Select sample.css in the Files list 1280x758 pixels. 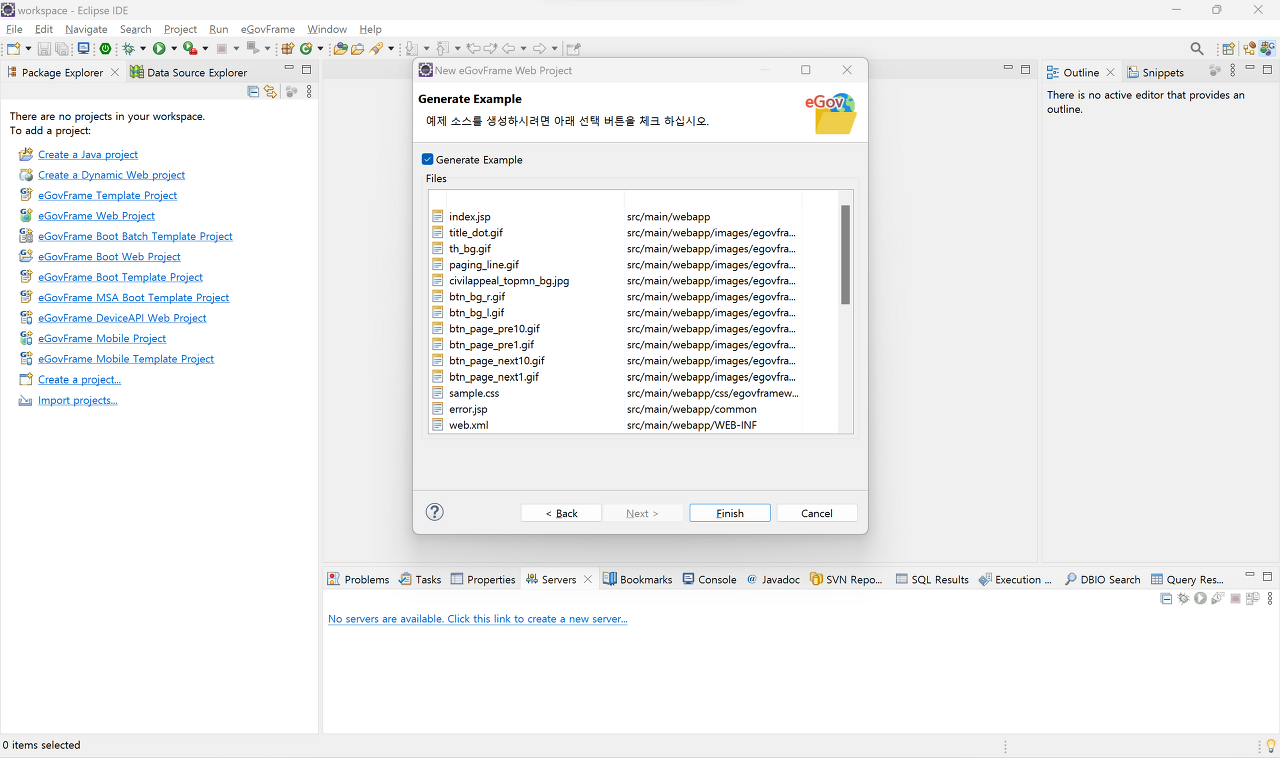(474, 393)
